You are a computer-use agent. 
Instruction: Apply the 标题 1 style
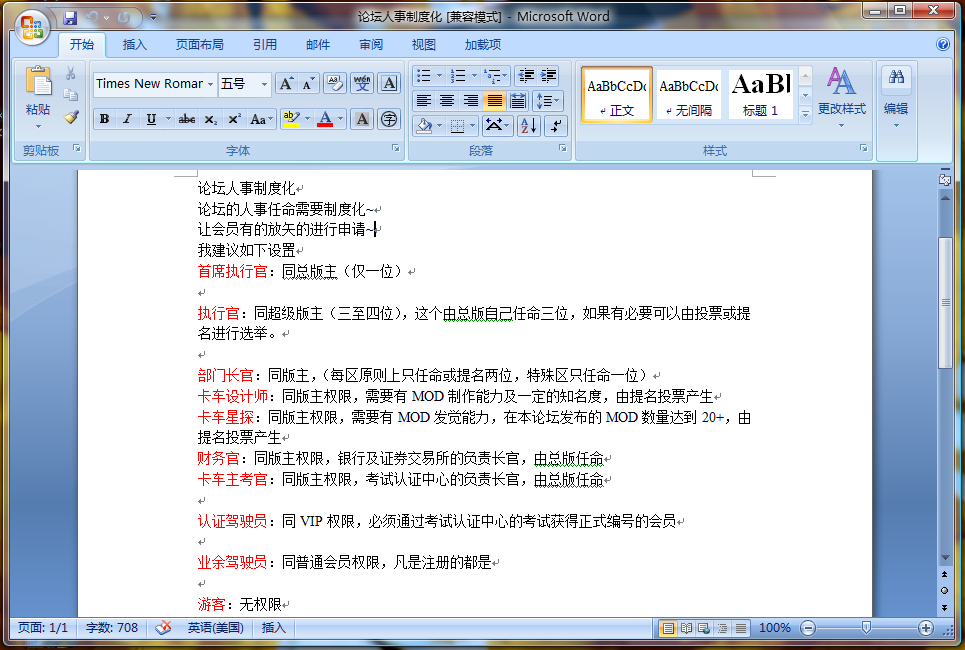coord(761,94)
